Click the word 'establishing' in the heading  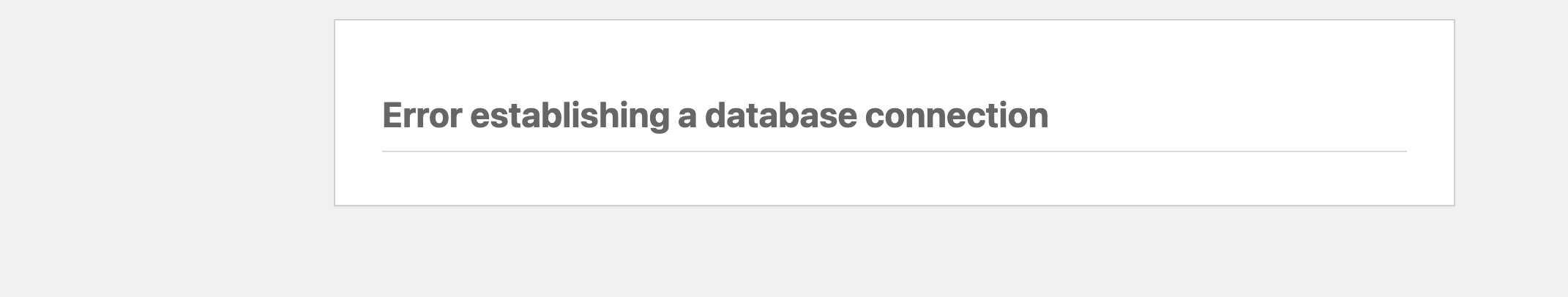click(570, 116)
